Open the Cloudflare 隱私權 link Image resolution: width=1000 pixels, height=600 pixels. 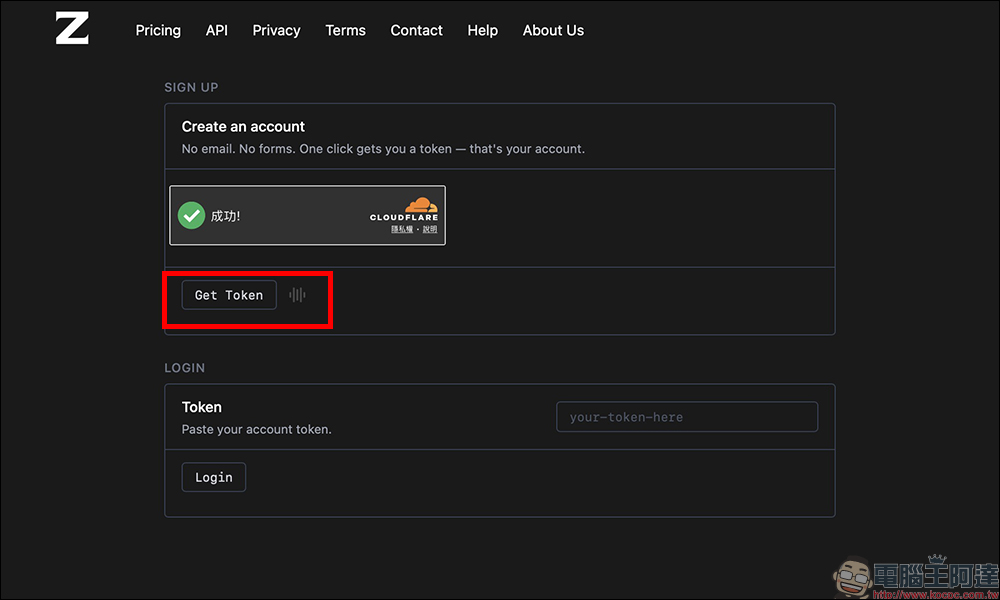(404, 229)
